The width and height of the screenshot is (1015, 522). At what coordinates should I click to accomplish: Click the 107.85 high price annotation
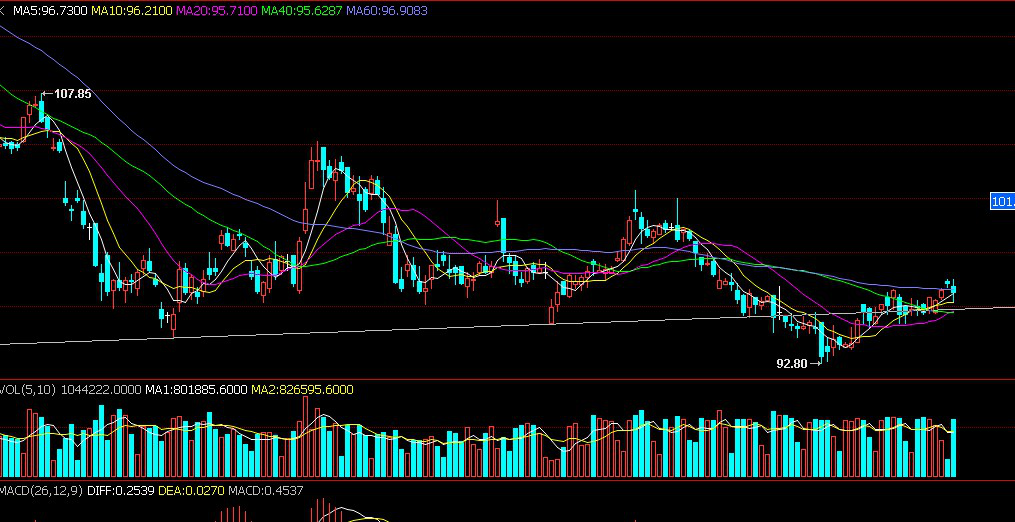[x=72, y=94]
